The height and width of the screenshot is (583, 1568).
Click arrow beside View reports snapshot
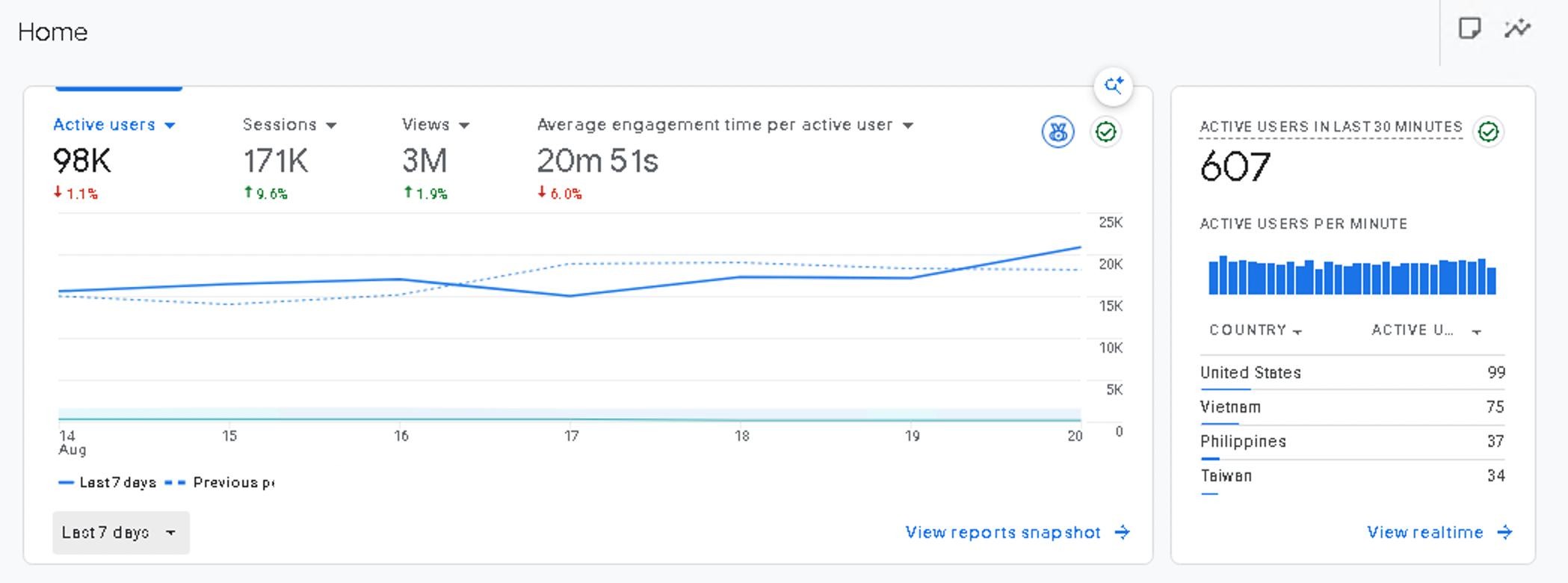(1122, 532)
